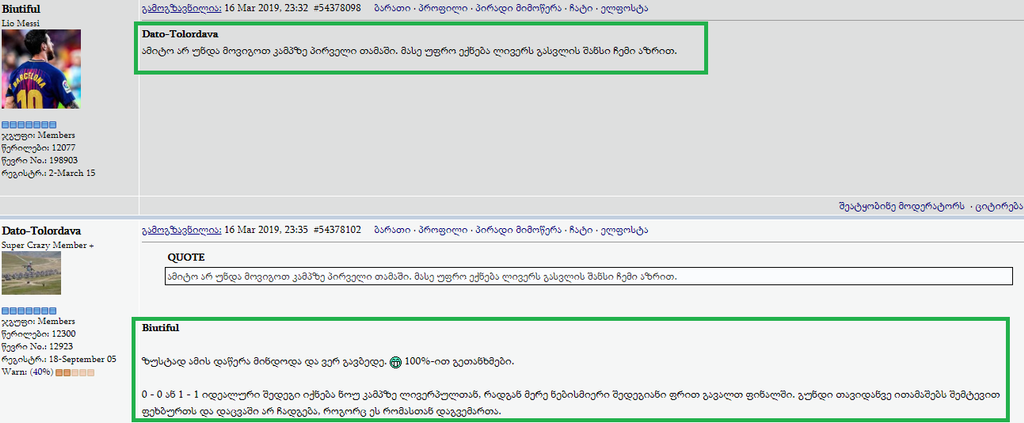Click შეატყობინე მოდერატორს report link
The image size is (1024, 423).
tap(901, 206)
